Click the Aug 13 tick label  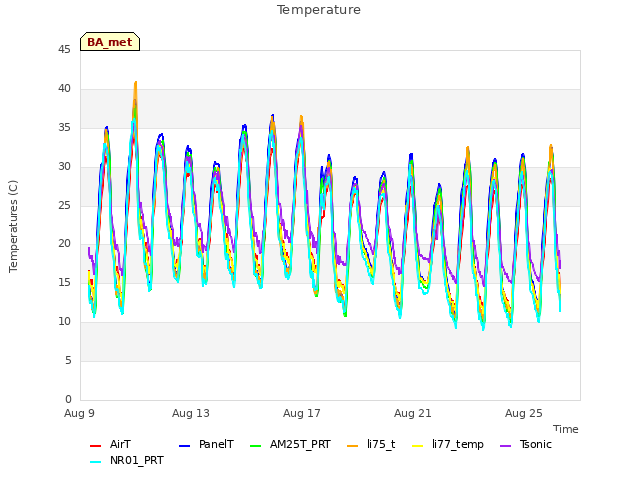(x=191, y=413)
